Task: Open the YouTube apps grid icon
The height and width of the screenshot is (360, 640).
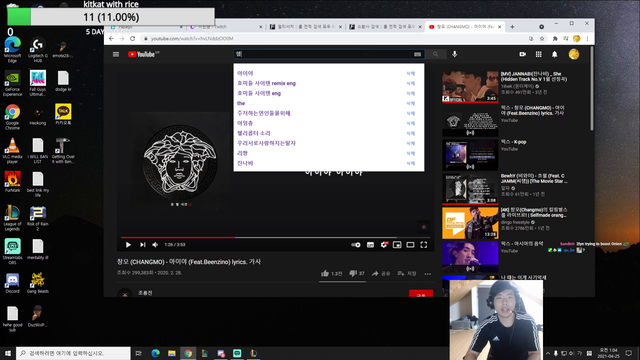Action: (x=539, y=54)
